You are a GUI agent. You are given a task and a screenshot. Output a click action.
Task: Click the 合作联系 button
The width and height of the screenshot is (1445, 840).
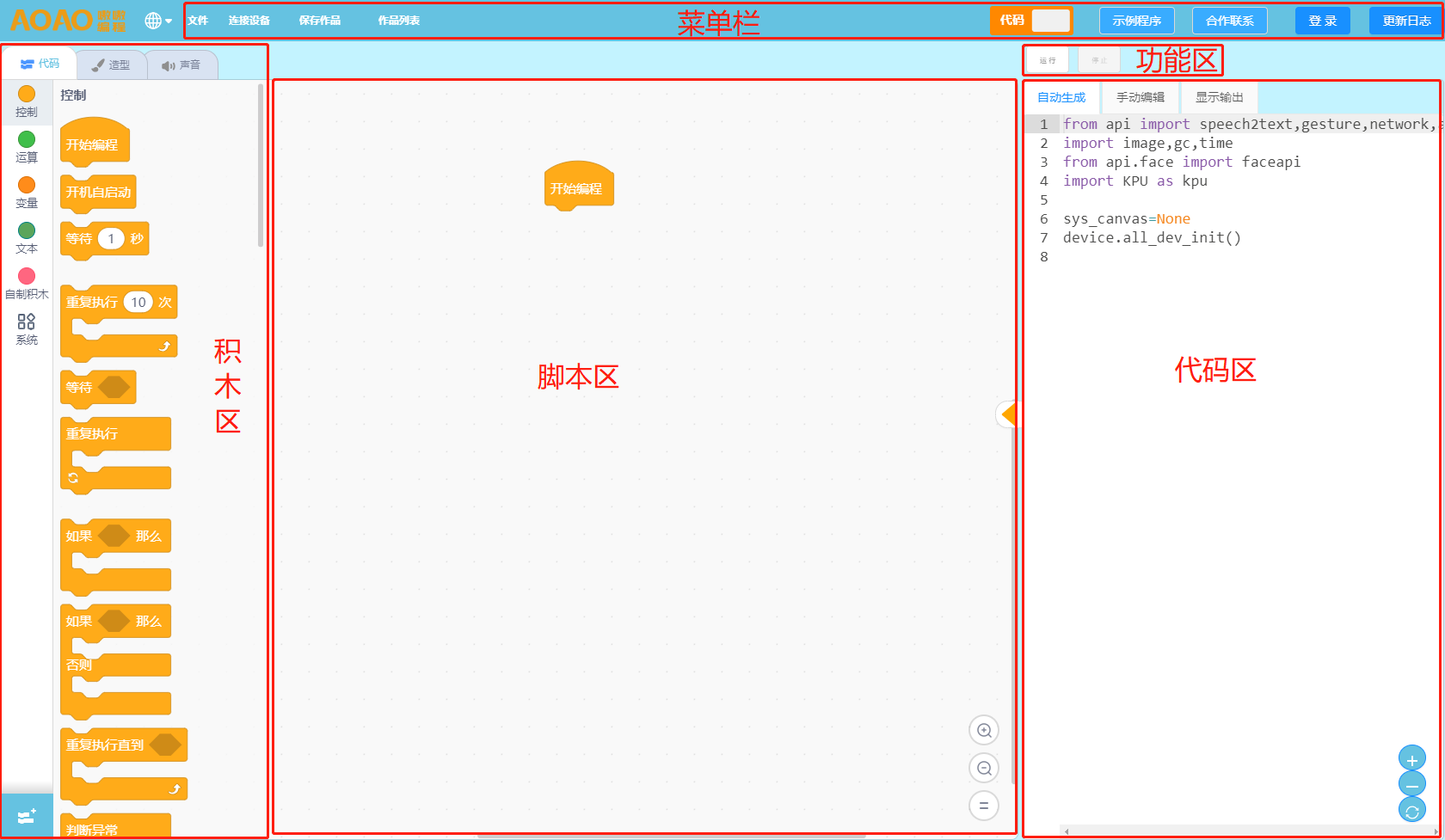1230,21
